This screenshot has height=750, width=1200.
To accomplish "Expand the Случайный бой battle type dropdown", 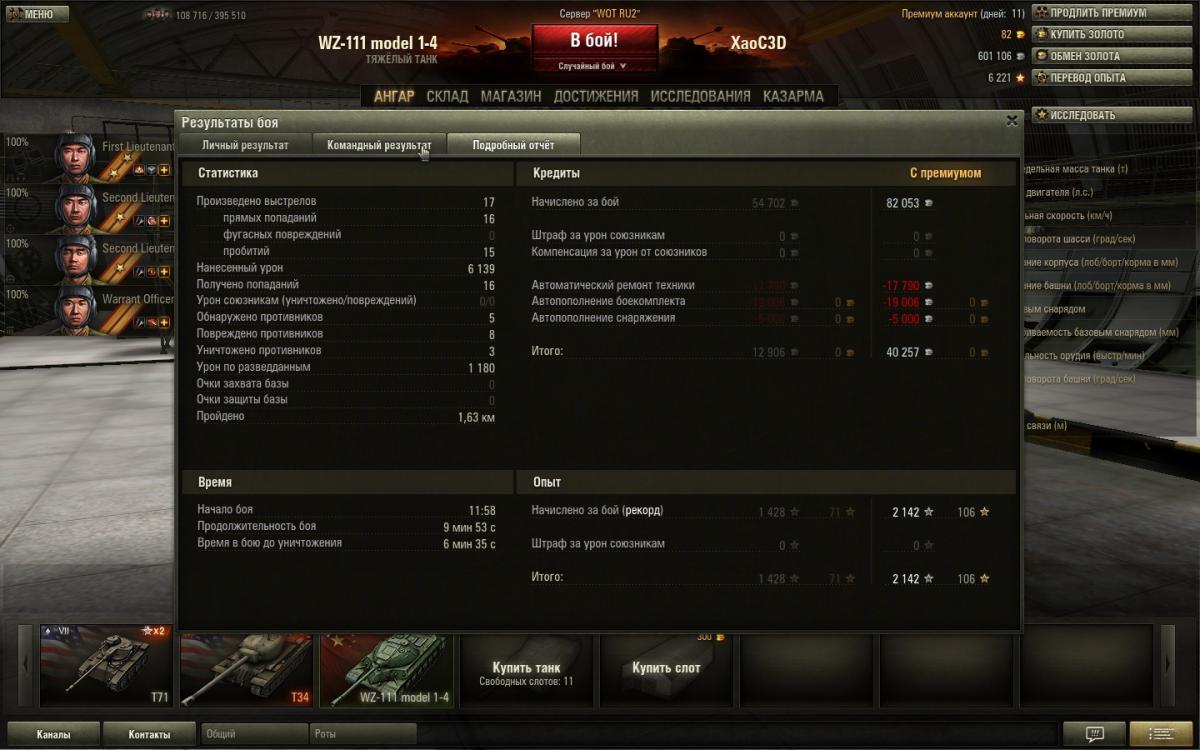I will click(x=594, y=66).
